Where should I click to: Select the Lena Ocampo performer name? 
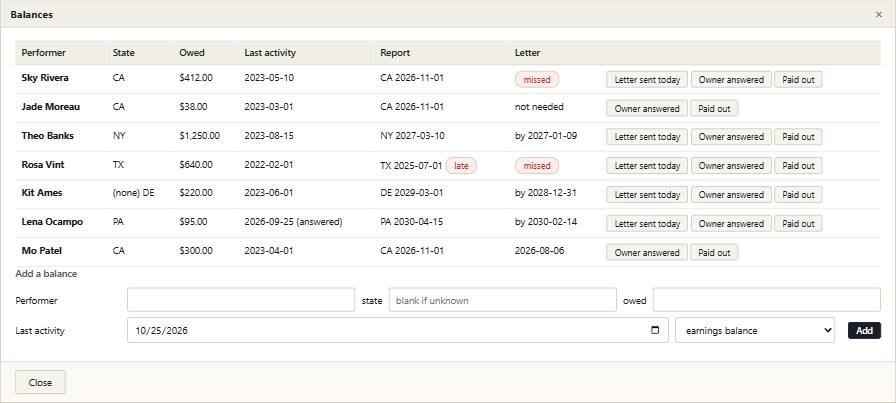52,222
